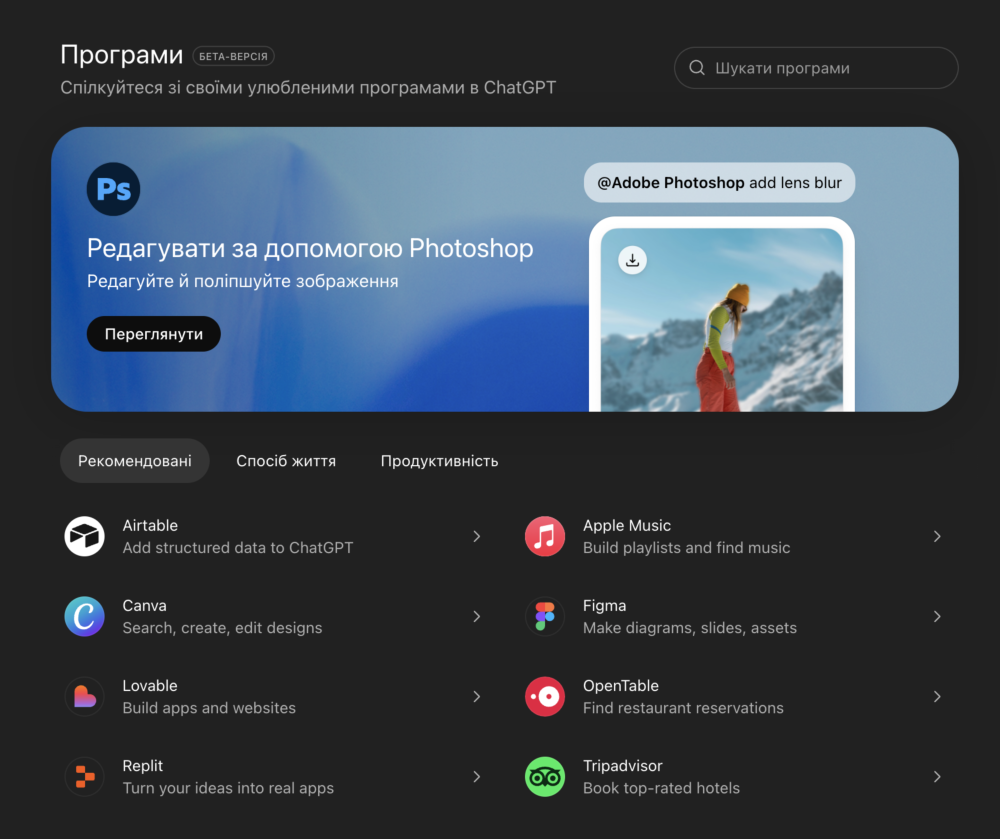The width and height of the screenshot is (1000, 839).
Task: Open Apple Music details via chevron arrow
Action: [937, 537]
